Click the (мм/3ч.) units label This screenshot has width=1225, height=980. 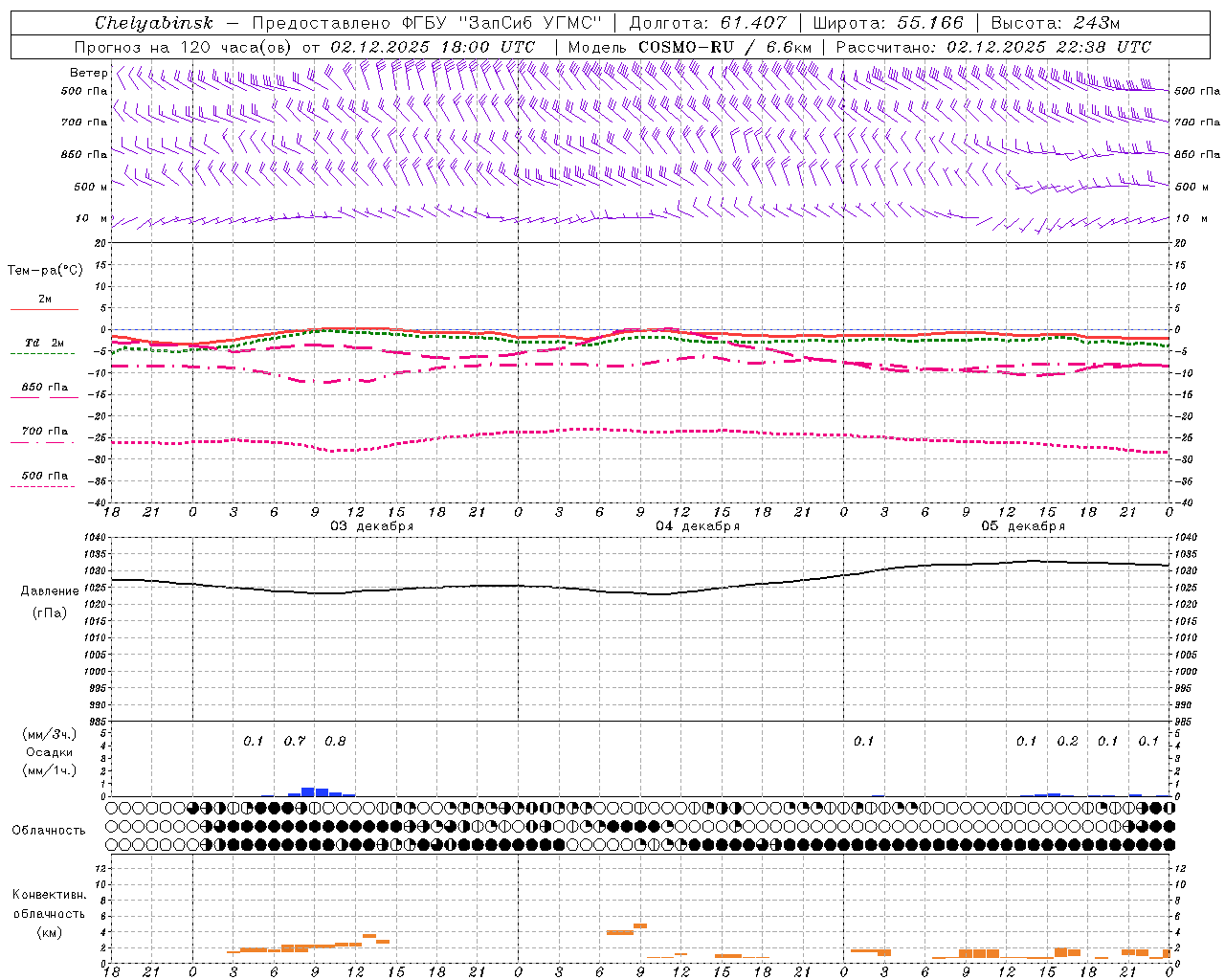tap(50, 734)
